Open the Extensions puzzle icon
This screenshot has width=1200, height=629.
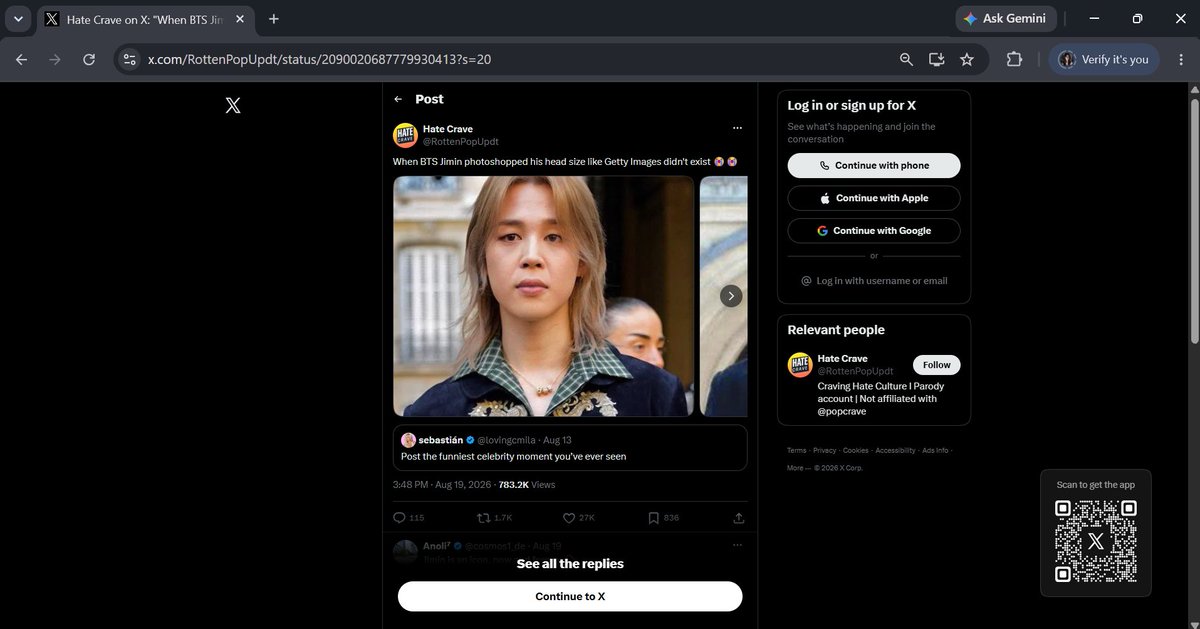[1014, 60]
